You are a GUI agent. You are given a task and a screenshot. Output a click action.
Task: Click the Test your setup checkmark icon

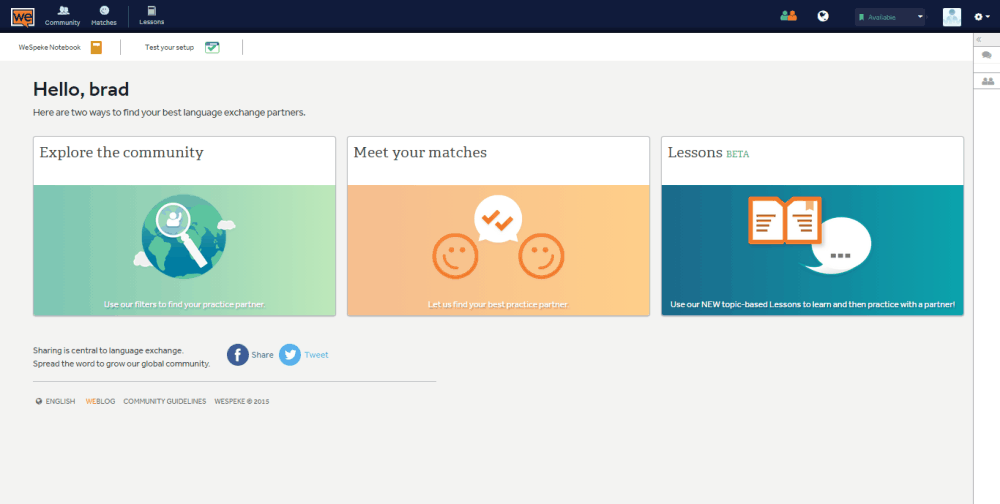click(x=212, y=47)
